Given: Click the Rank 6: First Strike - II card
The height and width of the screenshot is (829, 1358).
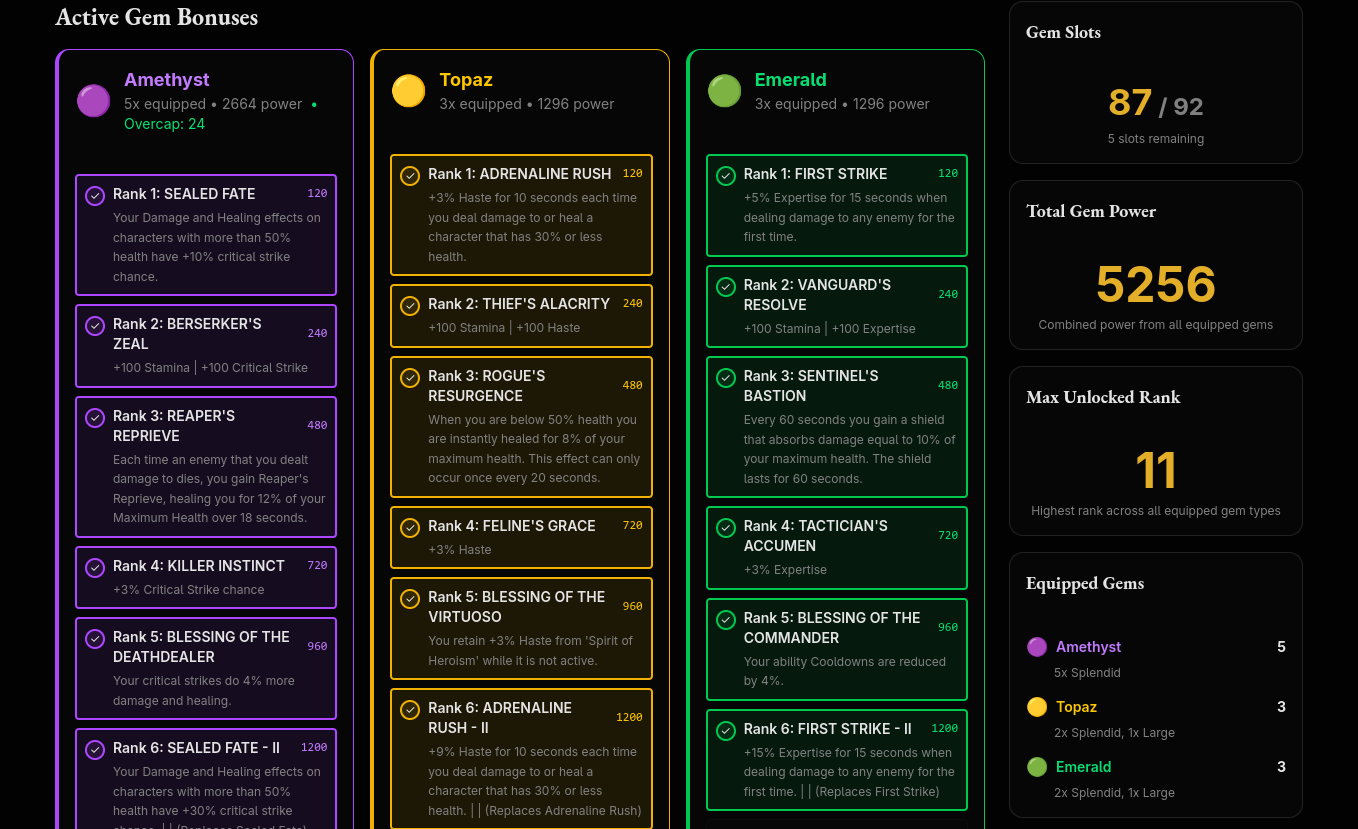Looking at the screenshot, I should [837, 760].
